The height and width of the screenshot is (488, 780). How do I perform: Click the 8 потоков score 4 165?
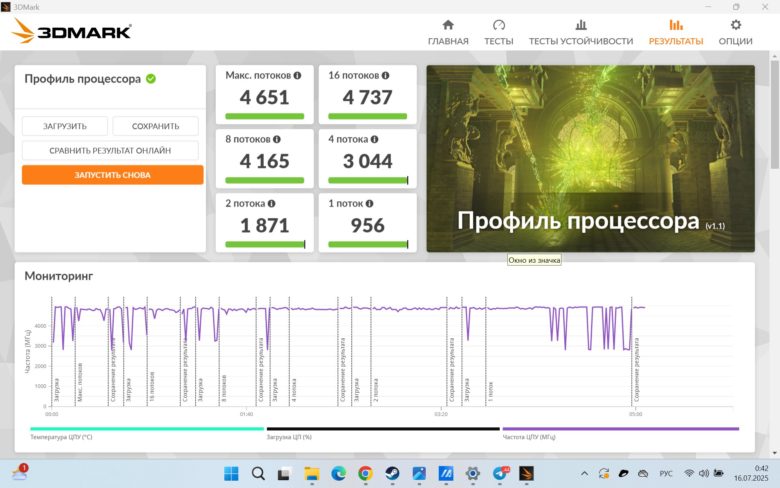pyautogui.click(x=264, y=161)
